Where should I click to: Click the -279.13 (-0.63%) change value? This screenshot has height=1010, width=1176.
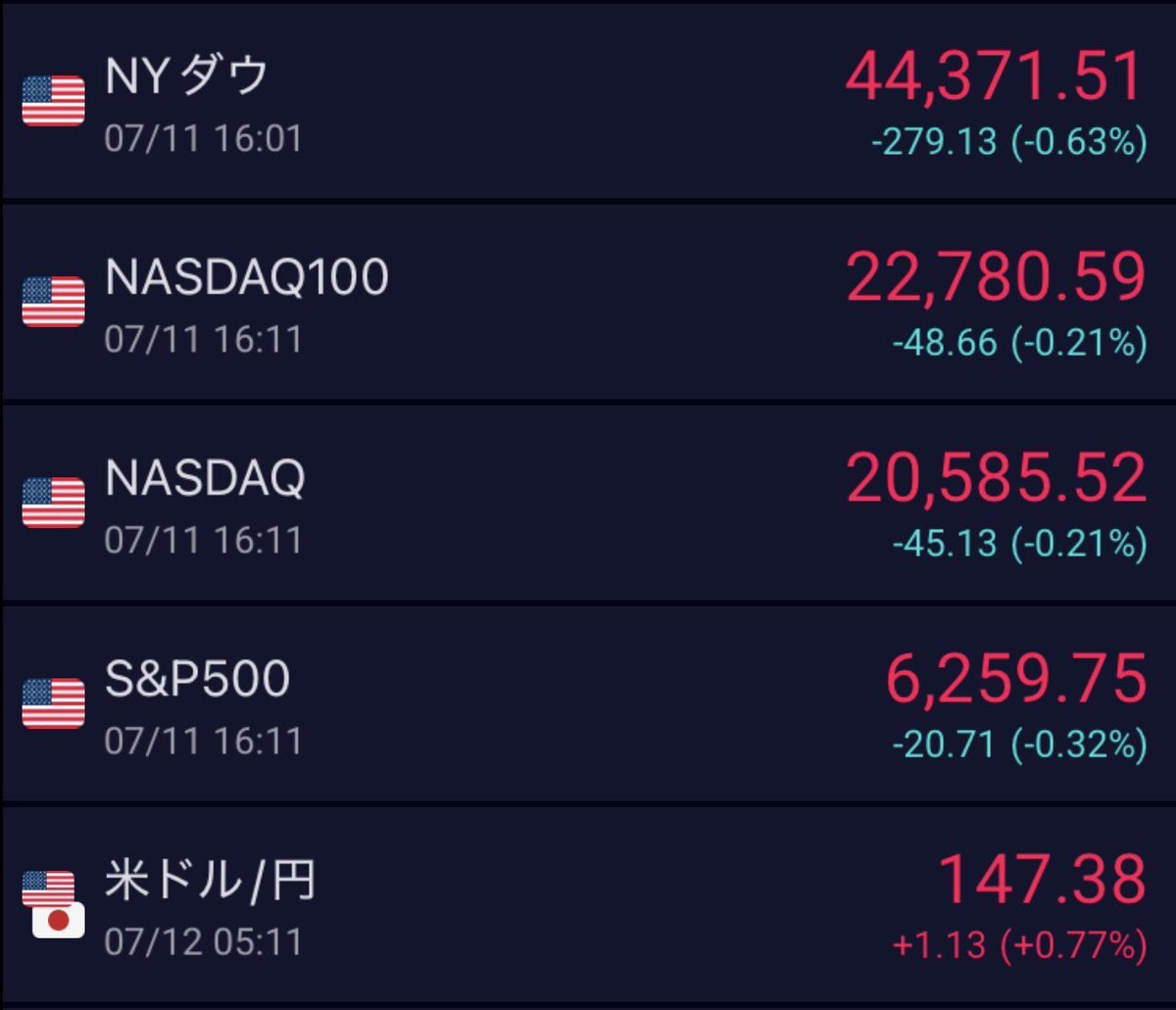coord(1009,143)
